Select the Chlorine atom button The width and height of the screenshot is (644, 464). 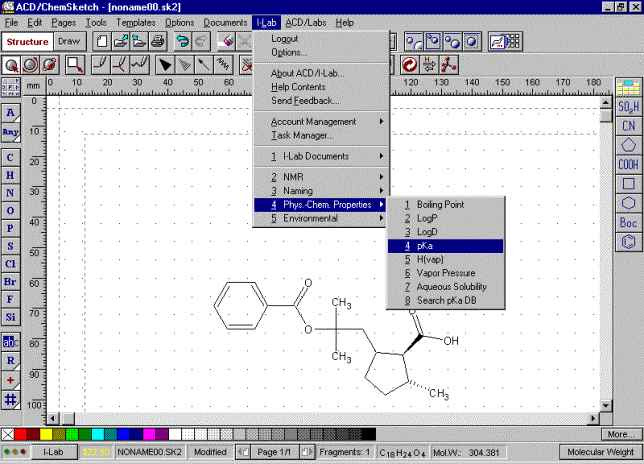click(x=10, y=264)
